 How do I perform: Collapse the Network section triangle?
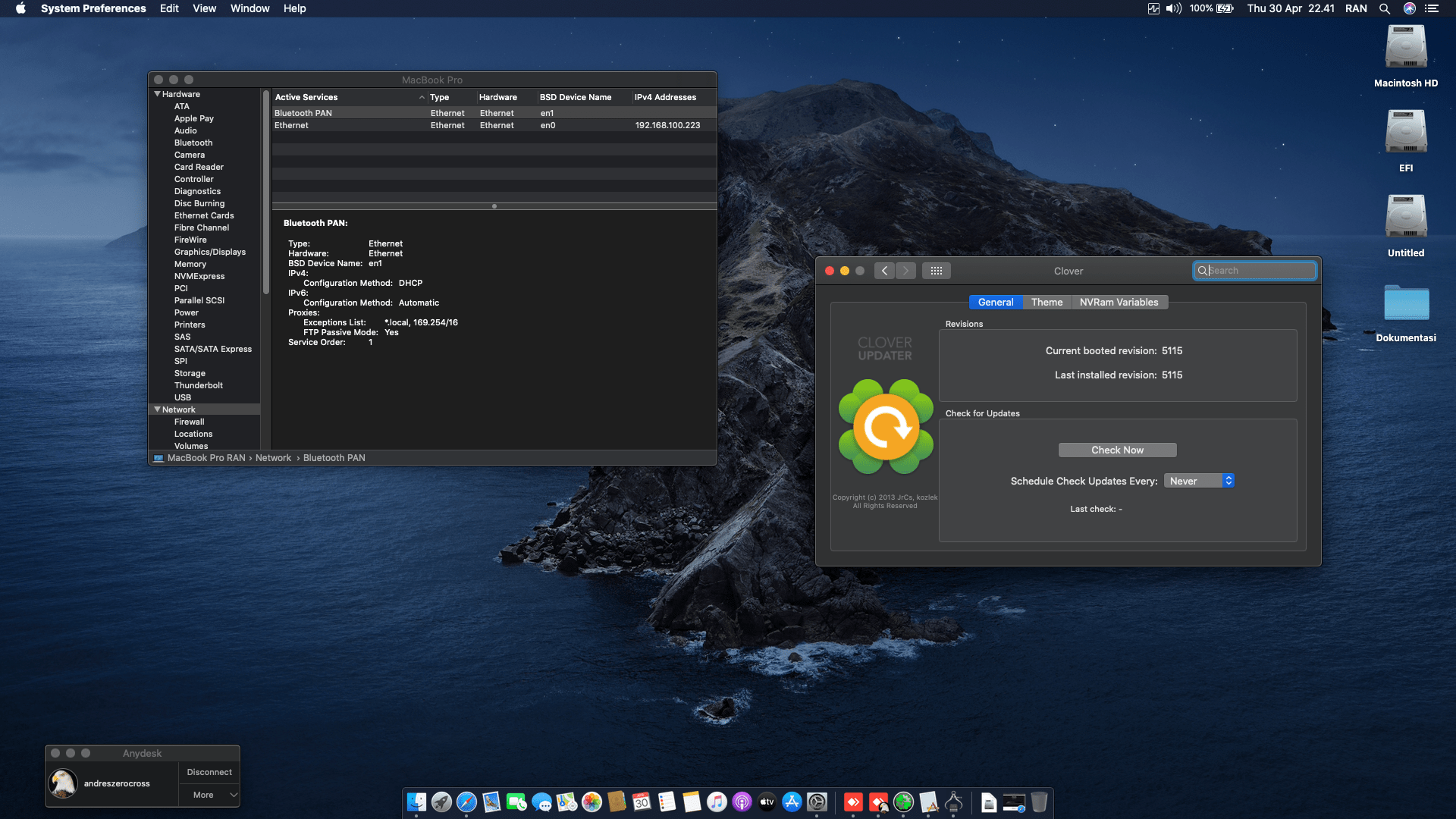pyautogui.click(x=157, y=409)
